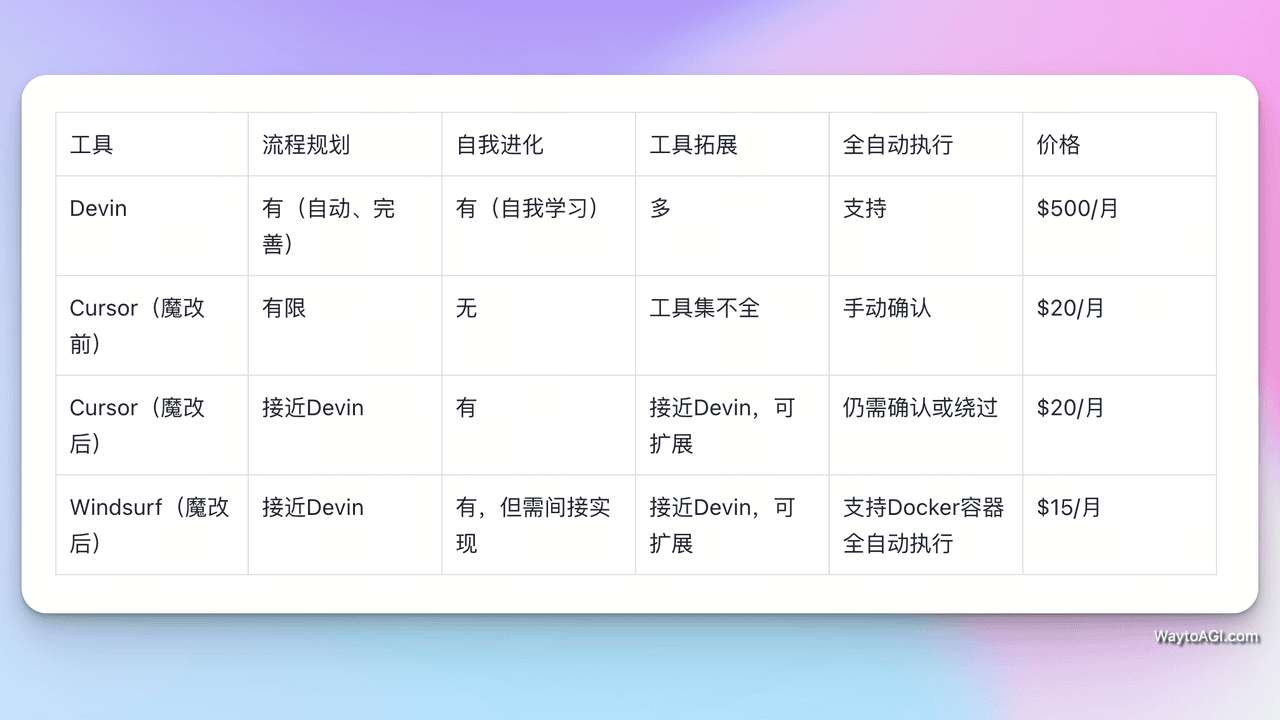Select the 支持Docker容器全自动执行 cell
The width and height of the screenshot is (1280, 720).
pyautogui.click(x=926, y=525)
